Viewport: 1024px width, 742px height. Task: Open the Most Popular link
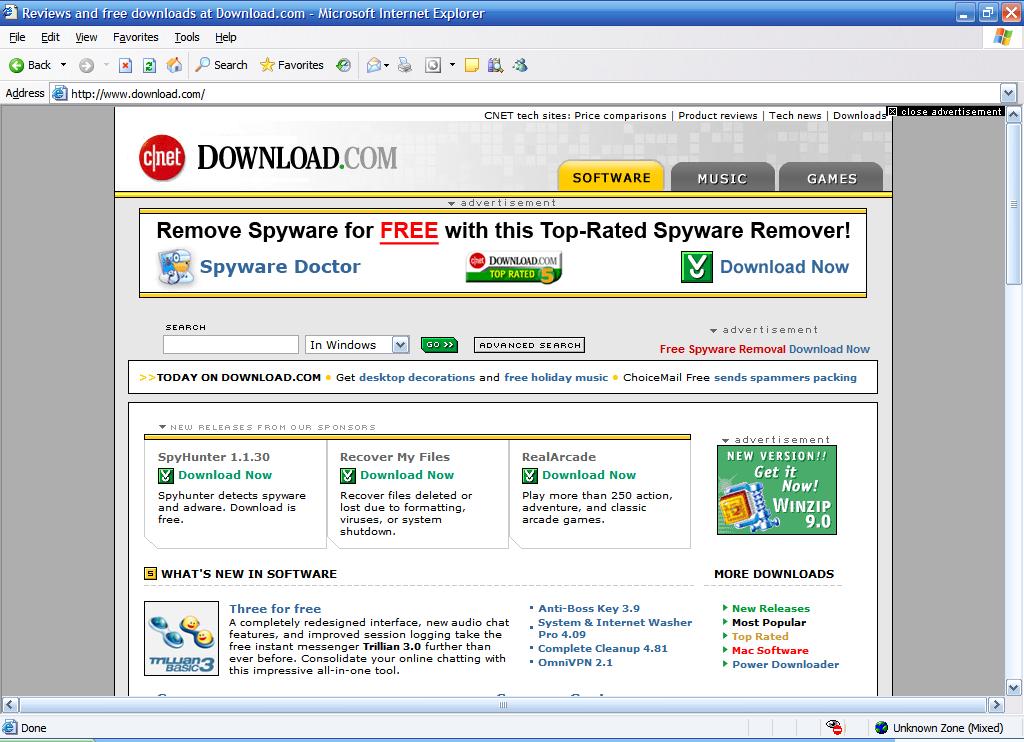click(769, 622)
